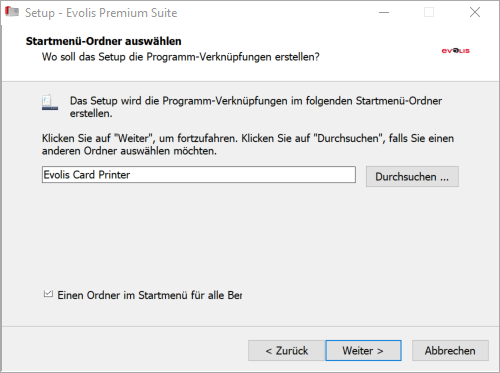Click the text Das Setup wird die Programm-Verknüpfungen

coord(256,107)
